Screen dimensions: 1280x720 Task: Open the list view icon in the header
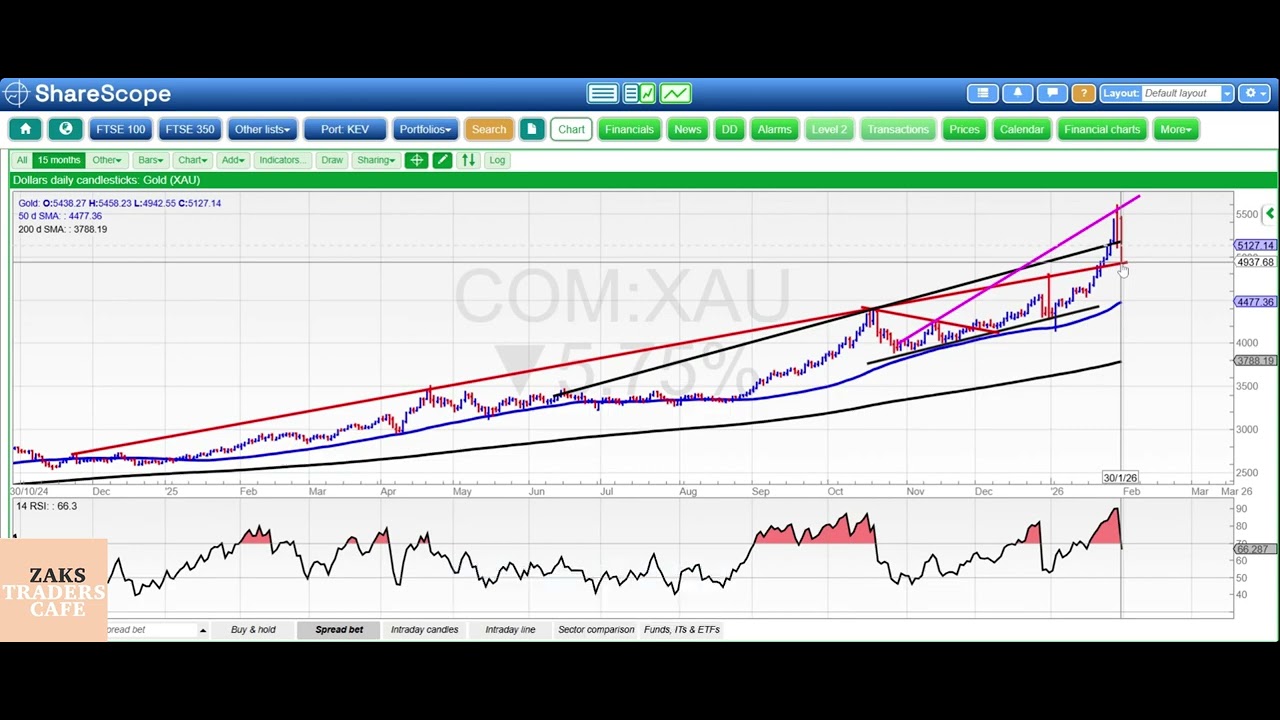point(983,93)
